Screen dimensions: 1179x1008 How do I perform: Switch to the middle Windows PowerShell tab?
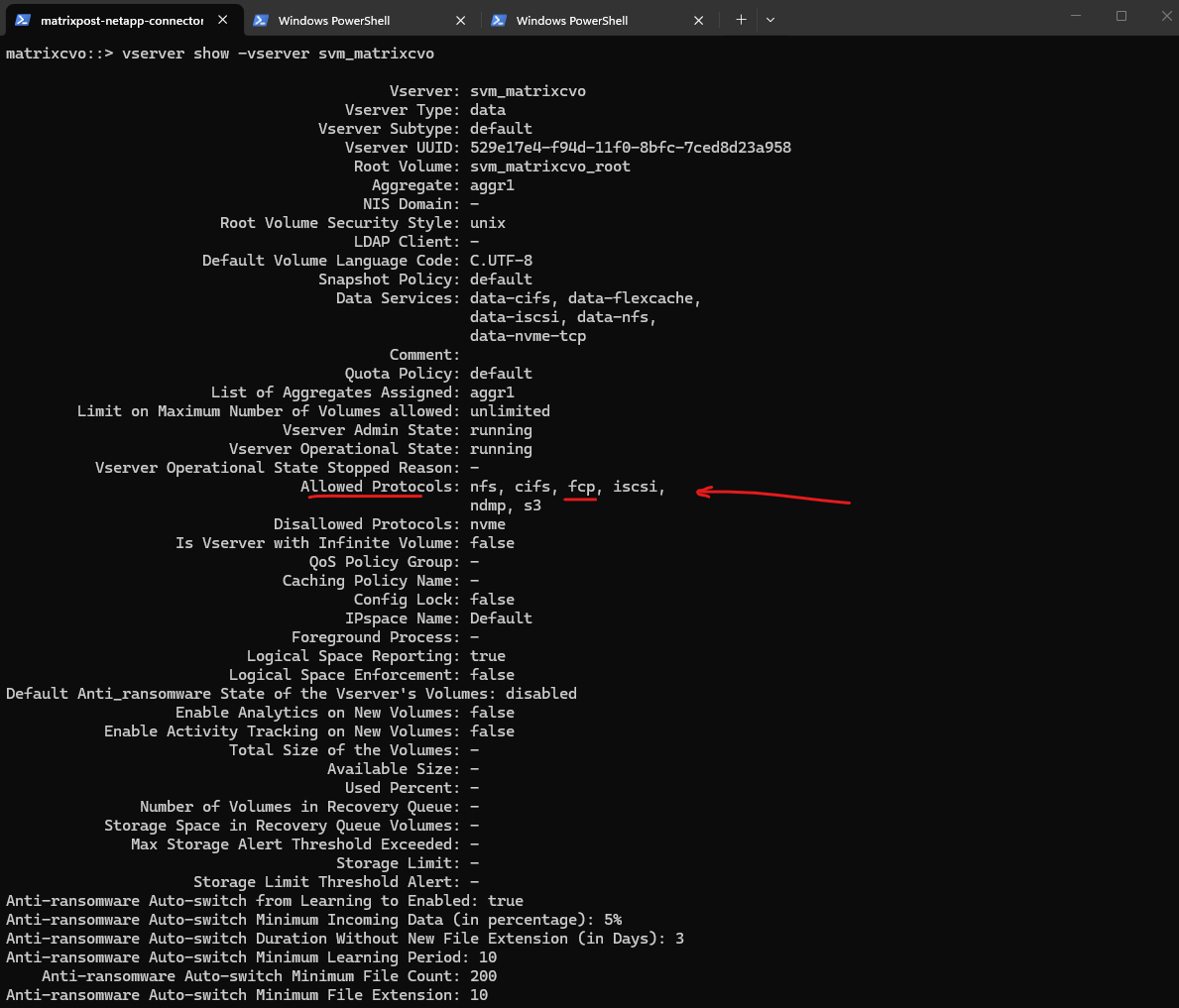(x=334, y=20)
